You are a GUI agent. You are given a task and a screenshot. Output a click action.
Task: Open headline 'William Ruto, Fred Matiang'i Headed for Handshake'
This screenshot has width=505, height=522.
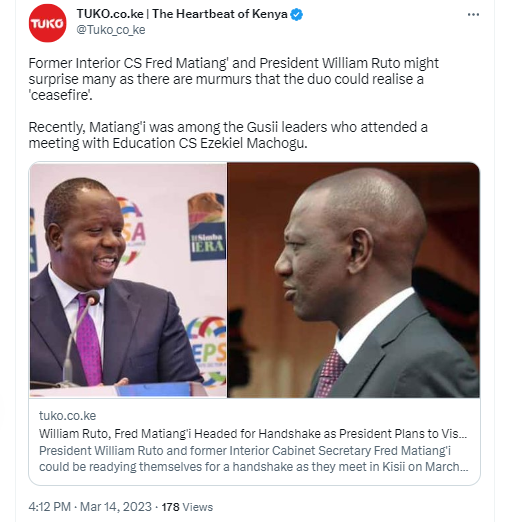pos(253,434)
